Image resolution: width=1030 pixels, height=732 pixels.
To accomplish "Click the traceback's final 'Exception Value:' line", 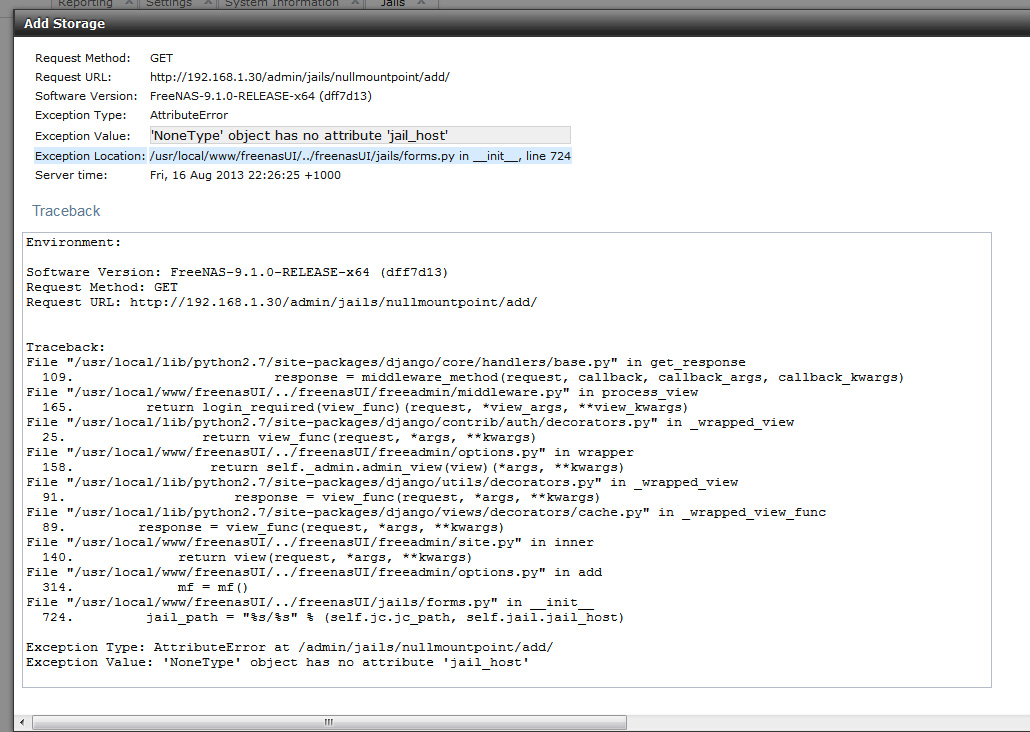I will point(278,662).
